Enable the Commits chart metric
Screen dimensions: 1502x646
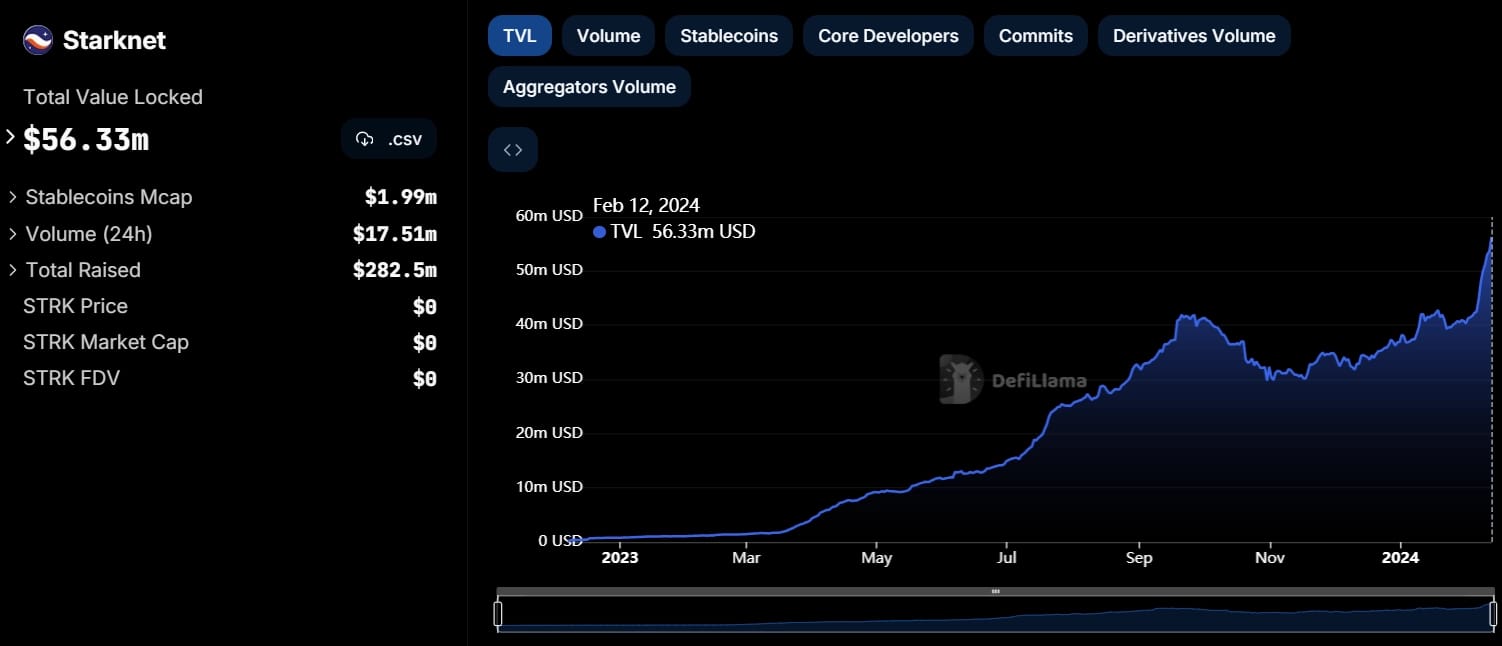point(1035,36)
